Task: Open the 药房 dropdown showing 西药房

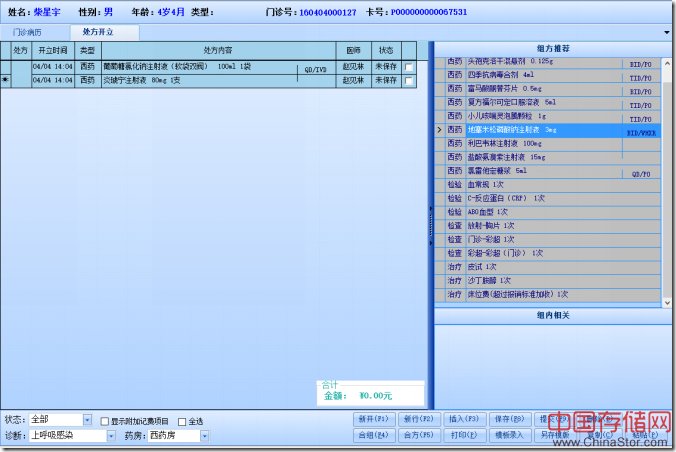Action: click(x=204, y=436)
